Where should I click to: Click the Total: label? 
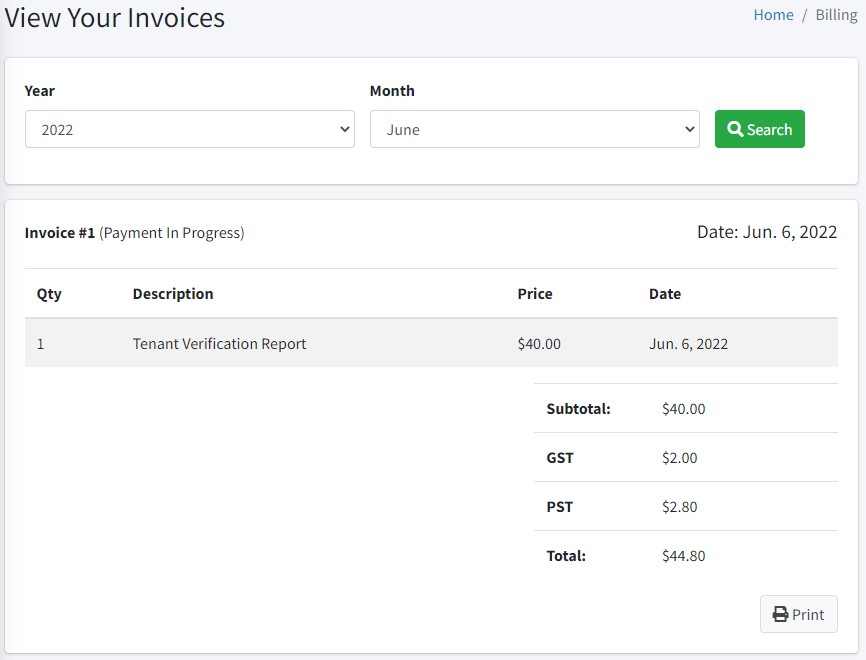tap(566, 556)
